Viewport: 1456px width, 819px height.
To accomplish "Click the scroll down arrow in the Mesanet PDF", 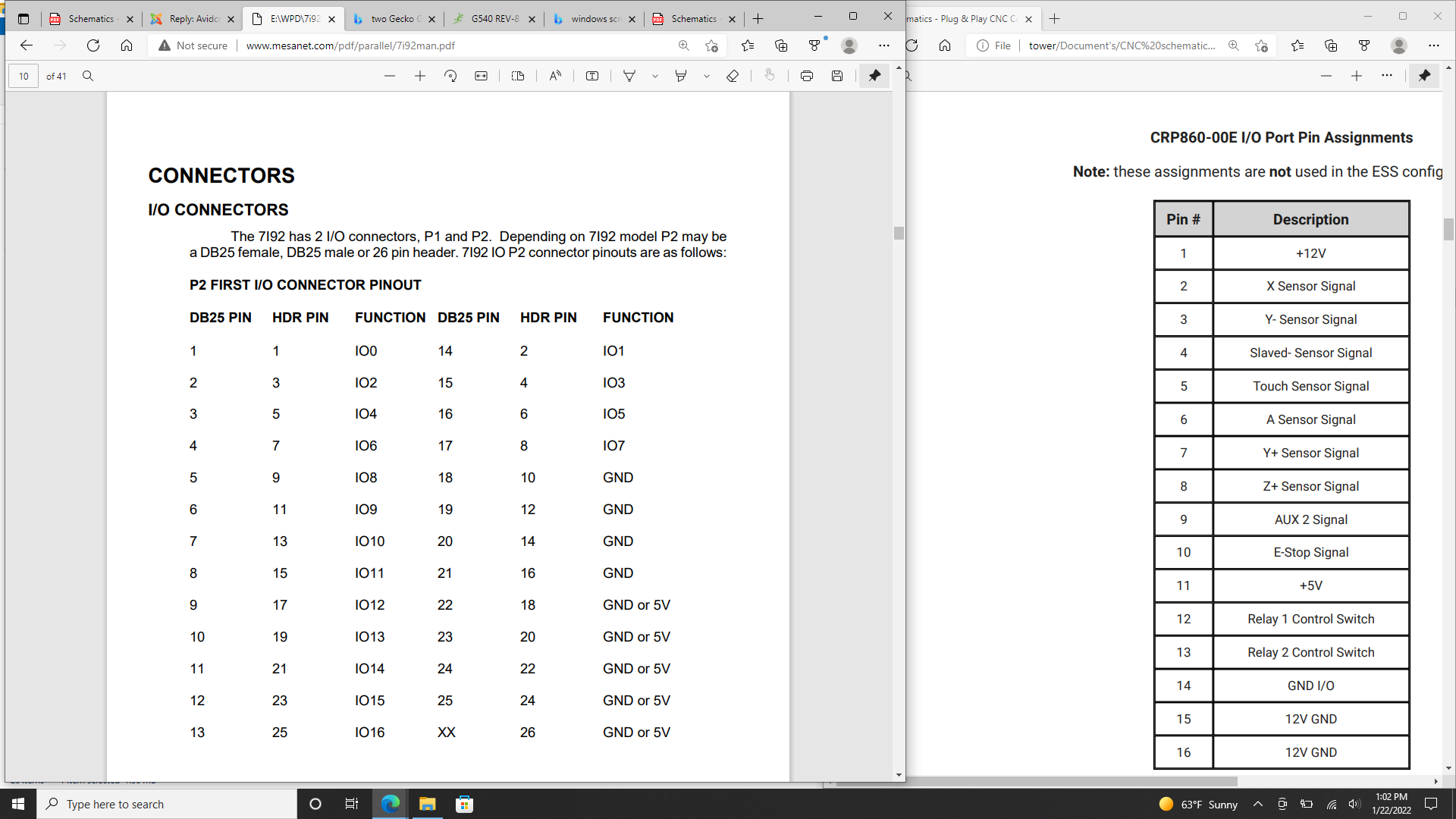I will click(x=899, y=775).
